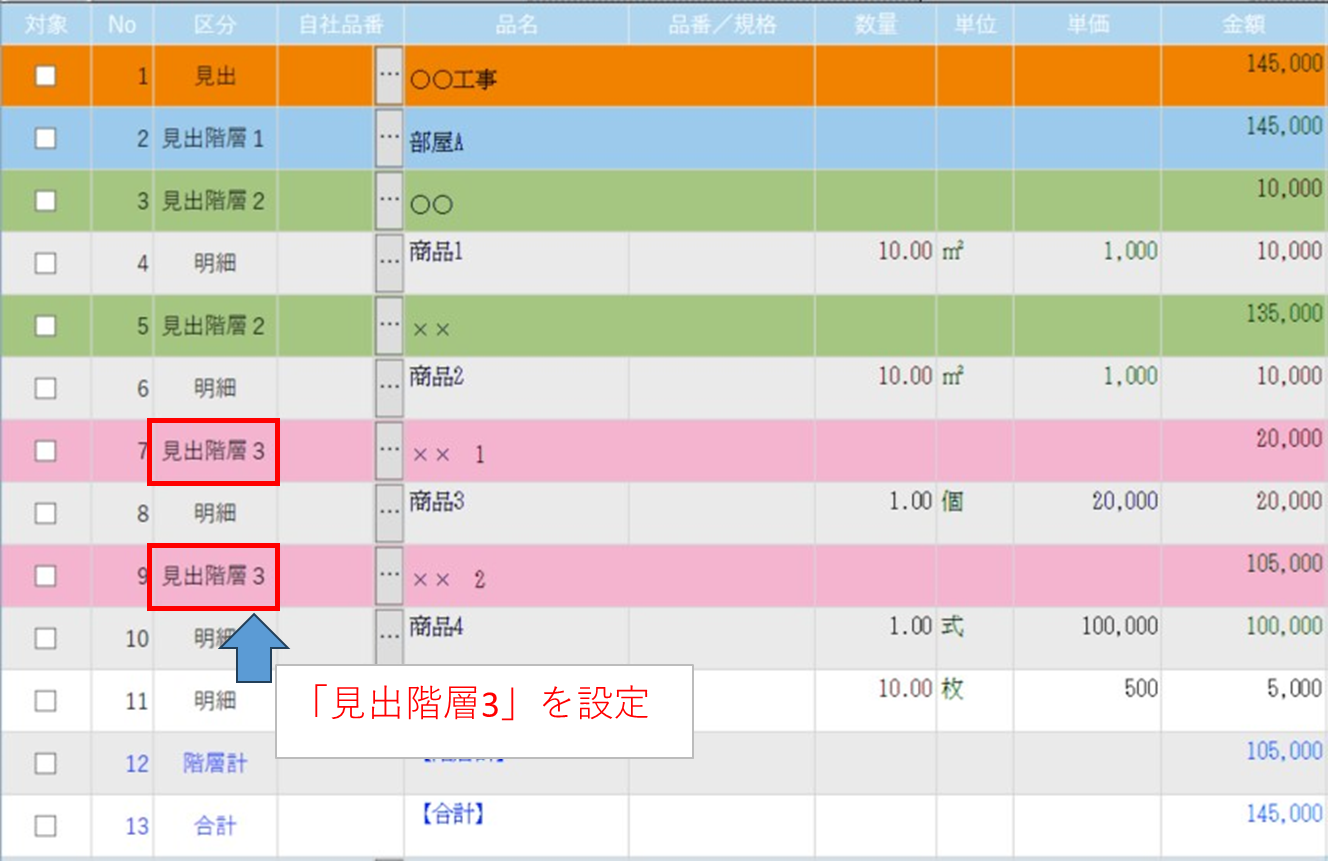The height and width of the screenshot is (861, 1328).
Task: Open the … button in the ×× 2 row
Action: point(389,576)
